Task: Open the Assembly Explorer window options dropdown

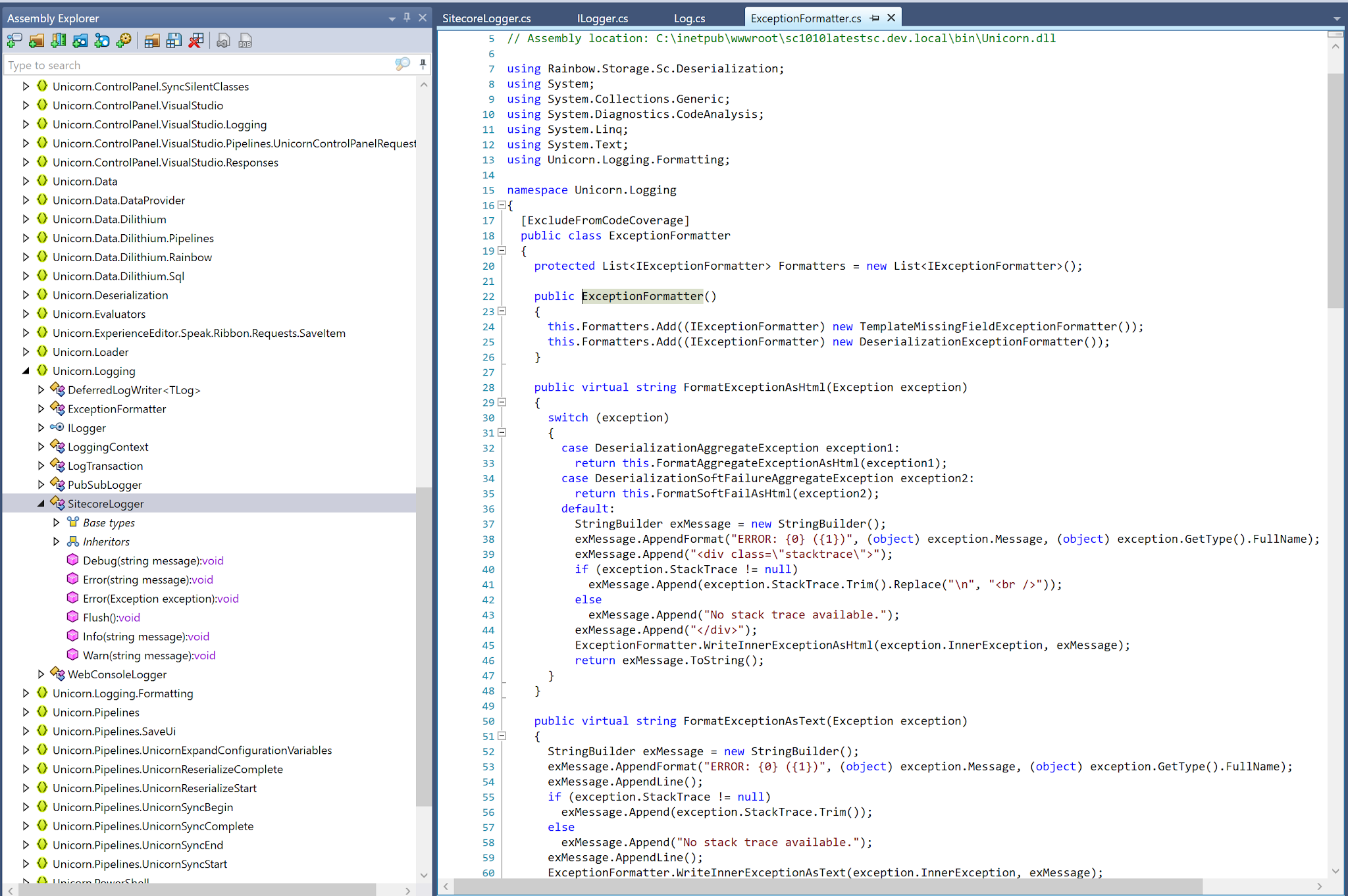Action: tap(392, 18)
